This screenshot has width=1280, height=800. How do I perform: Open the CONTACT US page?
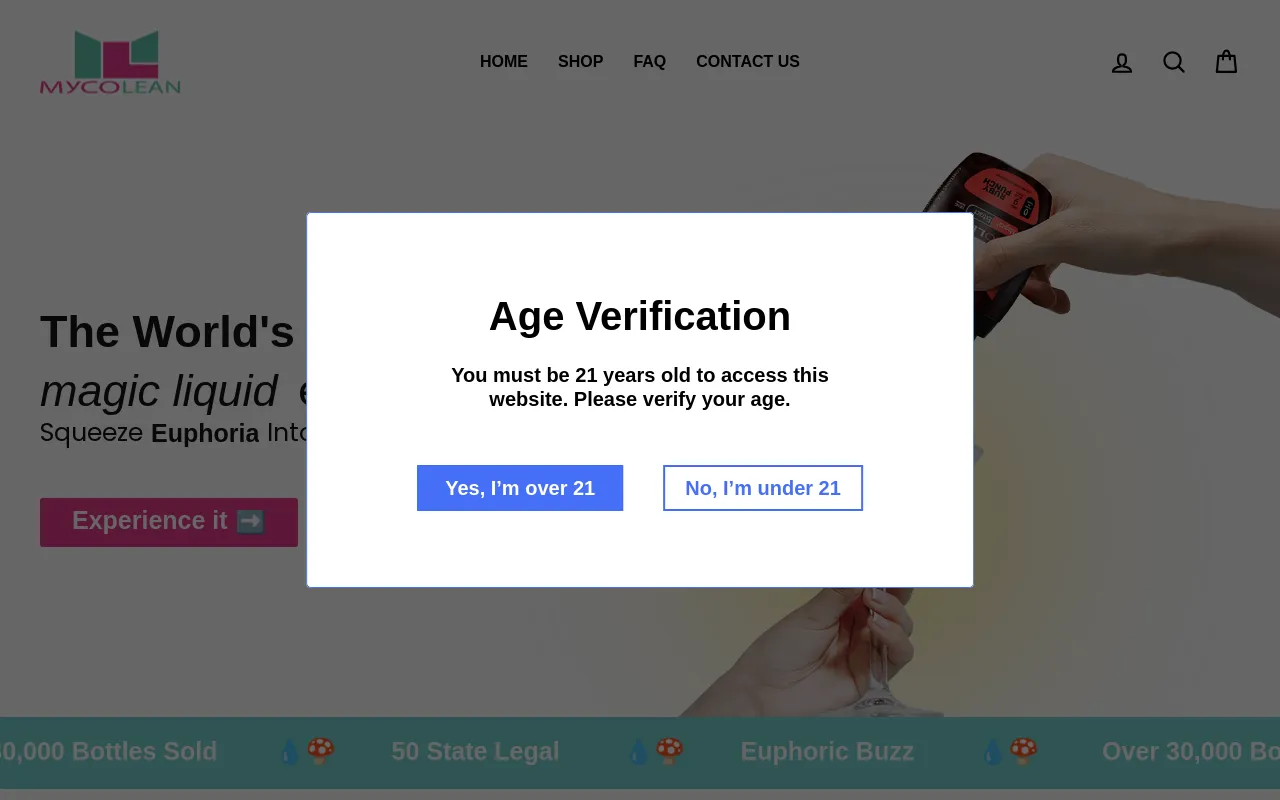coord(748,61)
